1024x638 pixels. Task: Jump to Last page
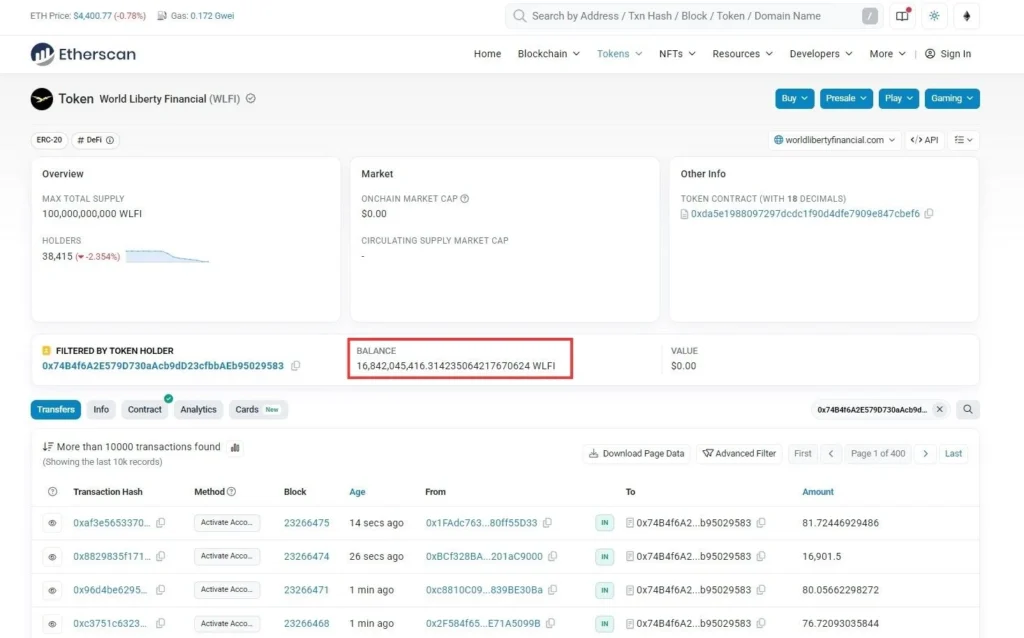click(953, 453)
